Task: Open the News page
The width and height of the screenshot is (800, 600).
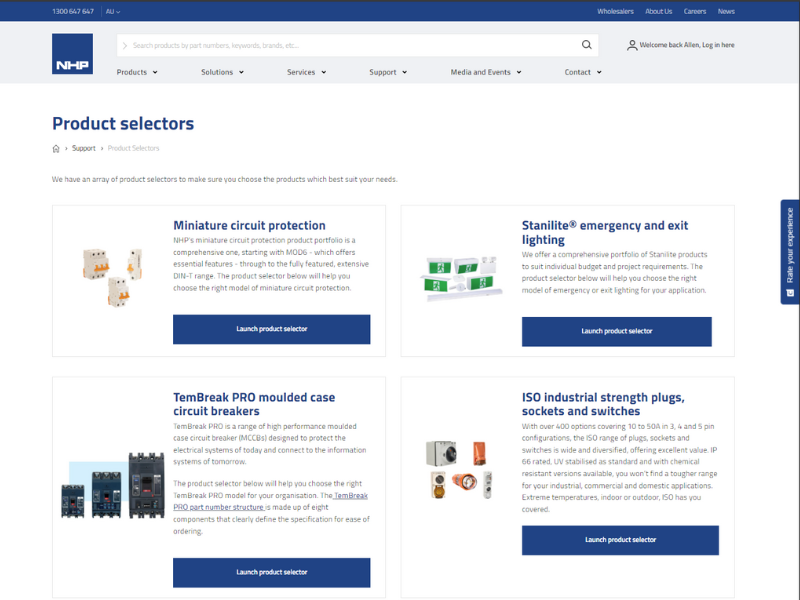Action: (726, 11)
